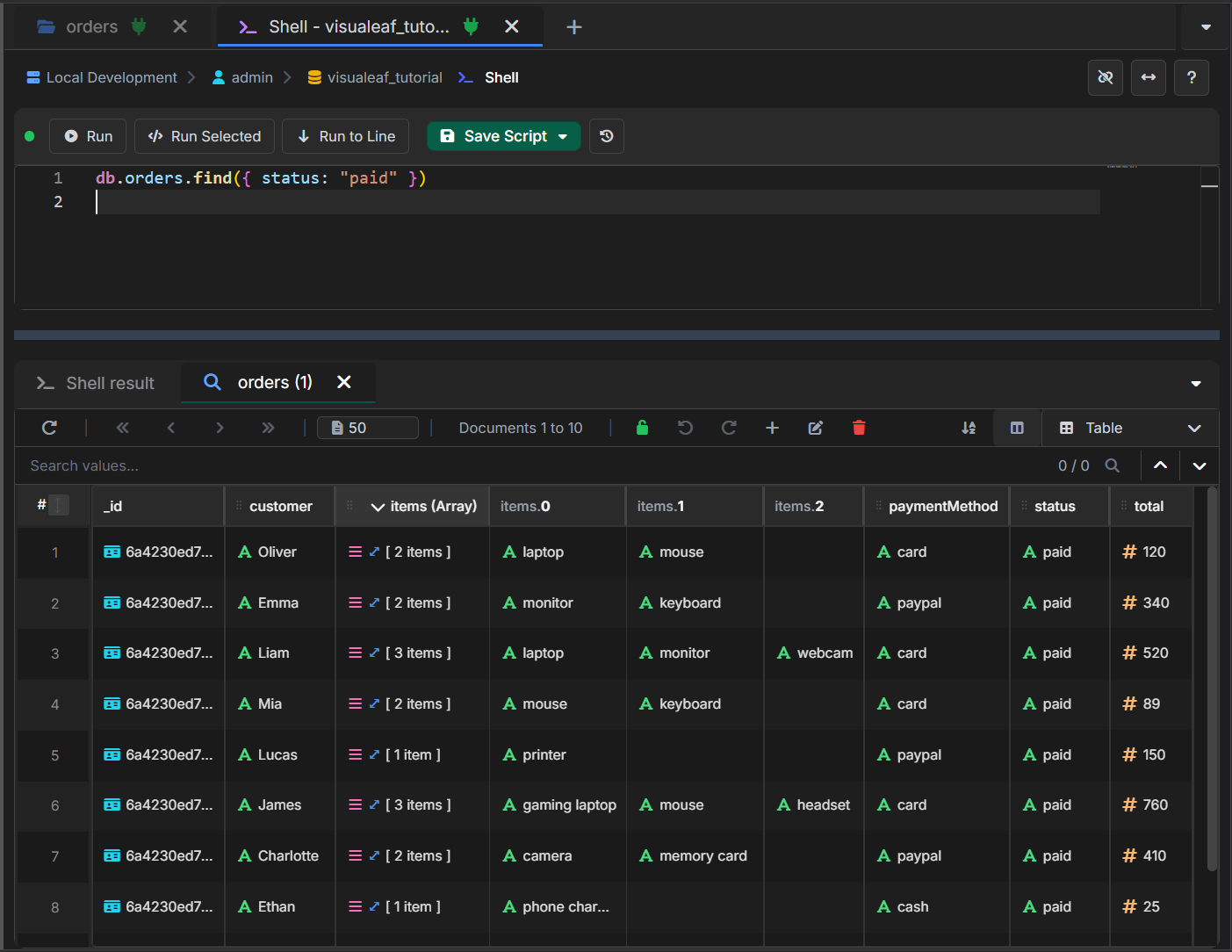The width and height of the screenshot is (1232, 952).
Task: Click the total column header
Action: [x=1151, y=506]
